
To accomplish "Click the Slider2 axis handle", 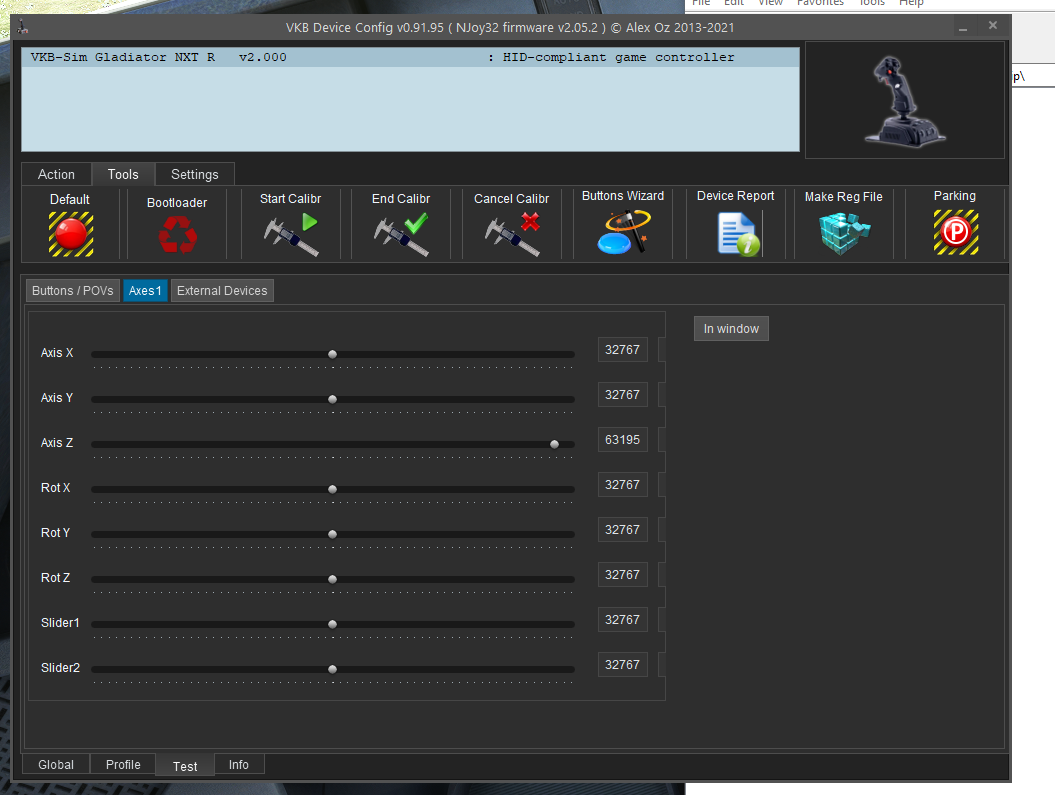I will pyautogui.click(x=332, y=669).
